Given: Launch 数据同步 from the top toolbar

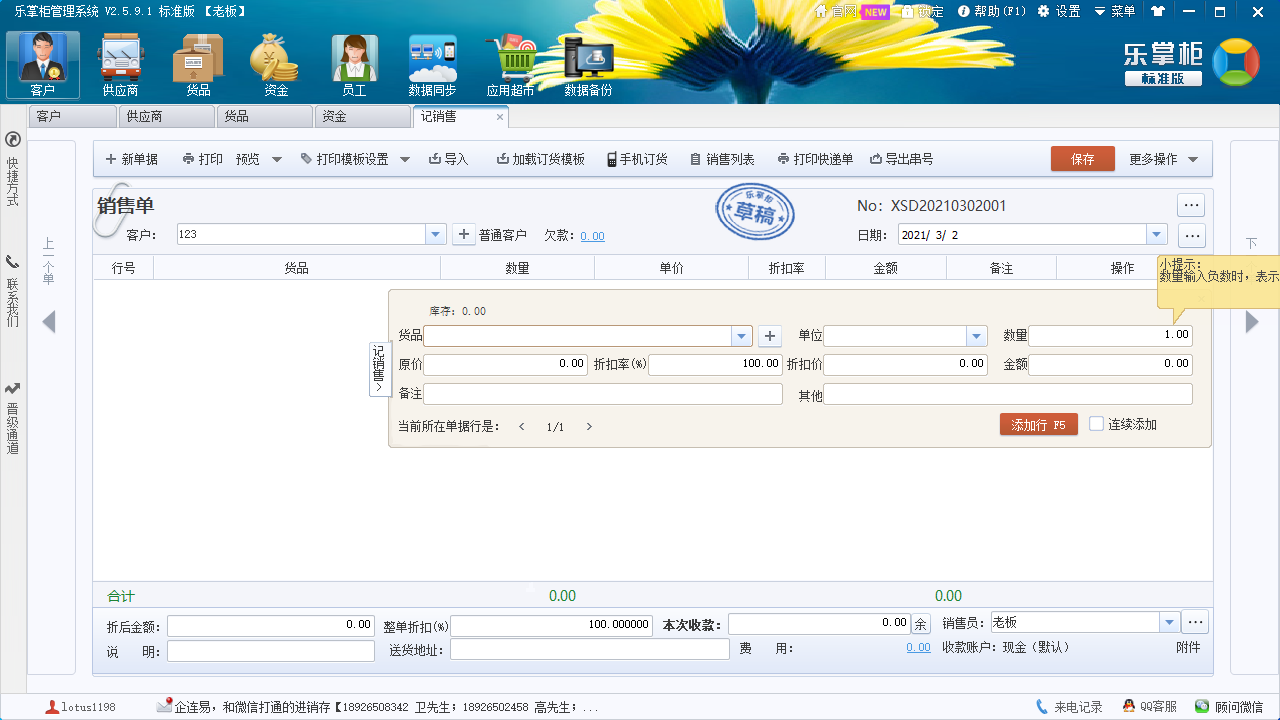Looking at the screenshot, I should tap(432, 60).
